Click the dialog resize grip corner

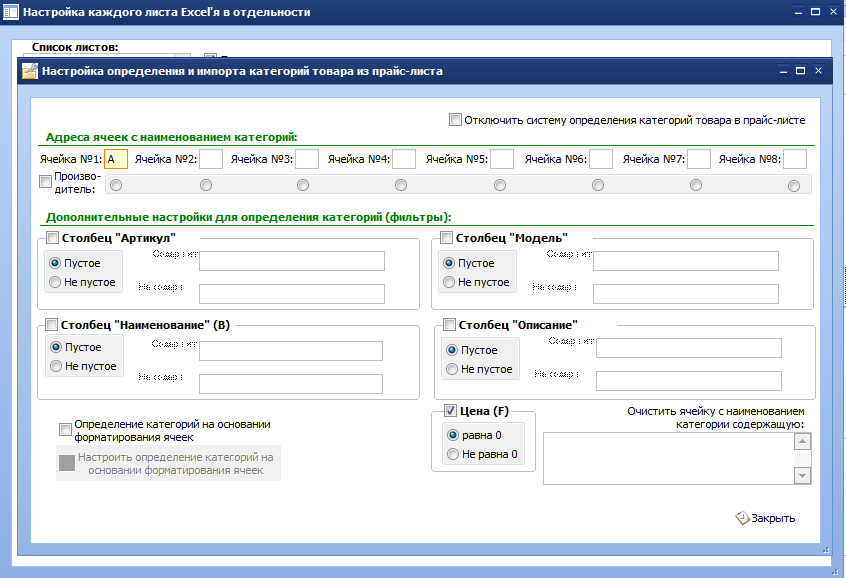(x=825, y=550)
